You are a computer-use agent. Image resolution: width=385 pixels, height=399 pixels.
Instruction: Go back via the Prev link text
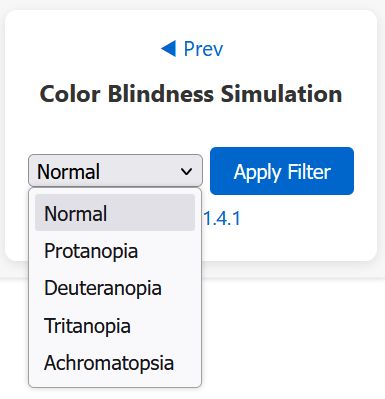(203, 49)
